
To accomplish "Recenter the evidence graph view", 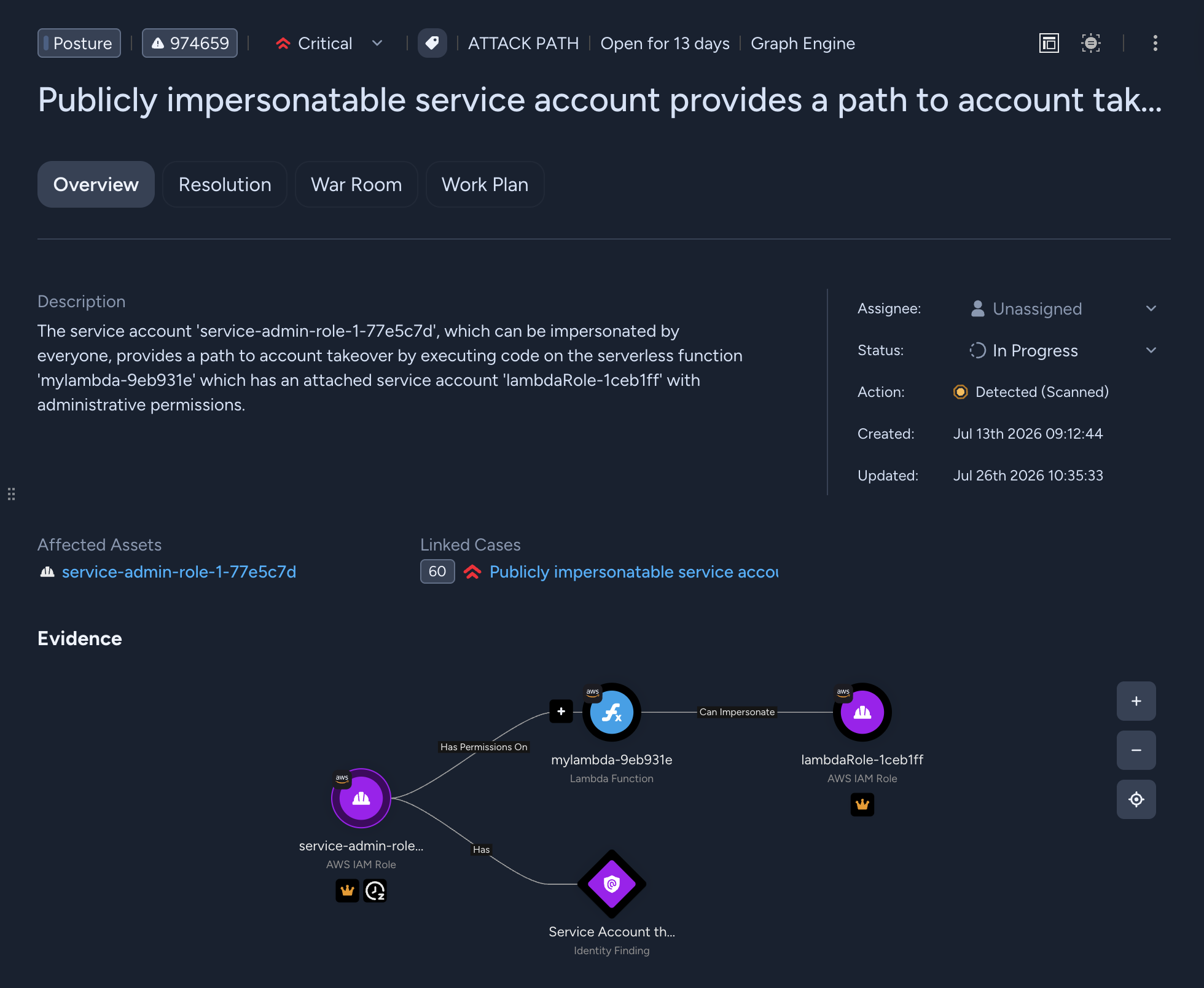I will [x=1136, y=799].
